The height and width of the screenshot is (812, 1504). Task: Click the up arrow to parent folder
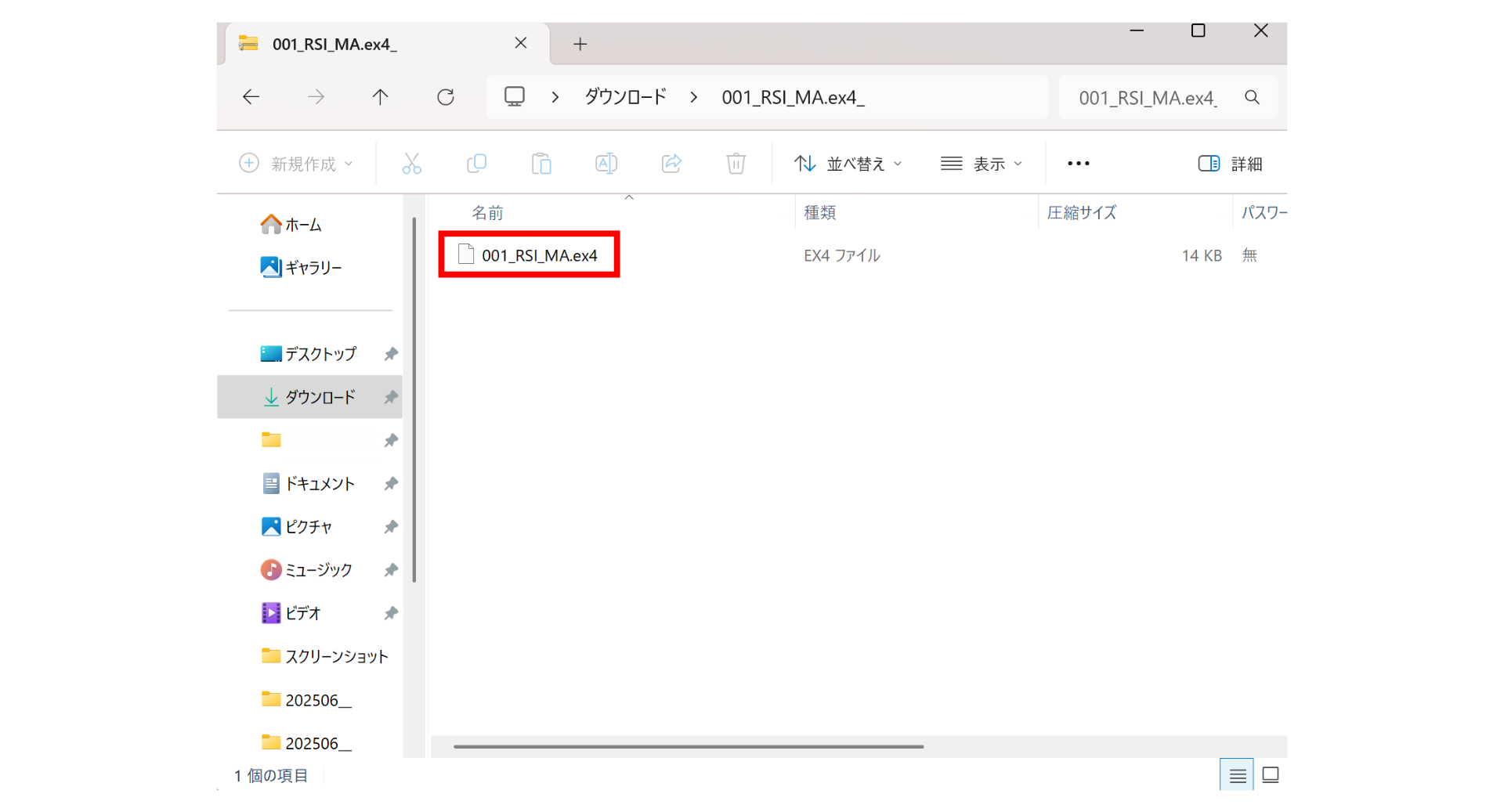(380, 97)
